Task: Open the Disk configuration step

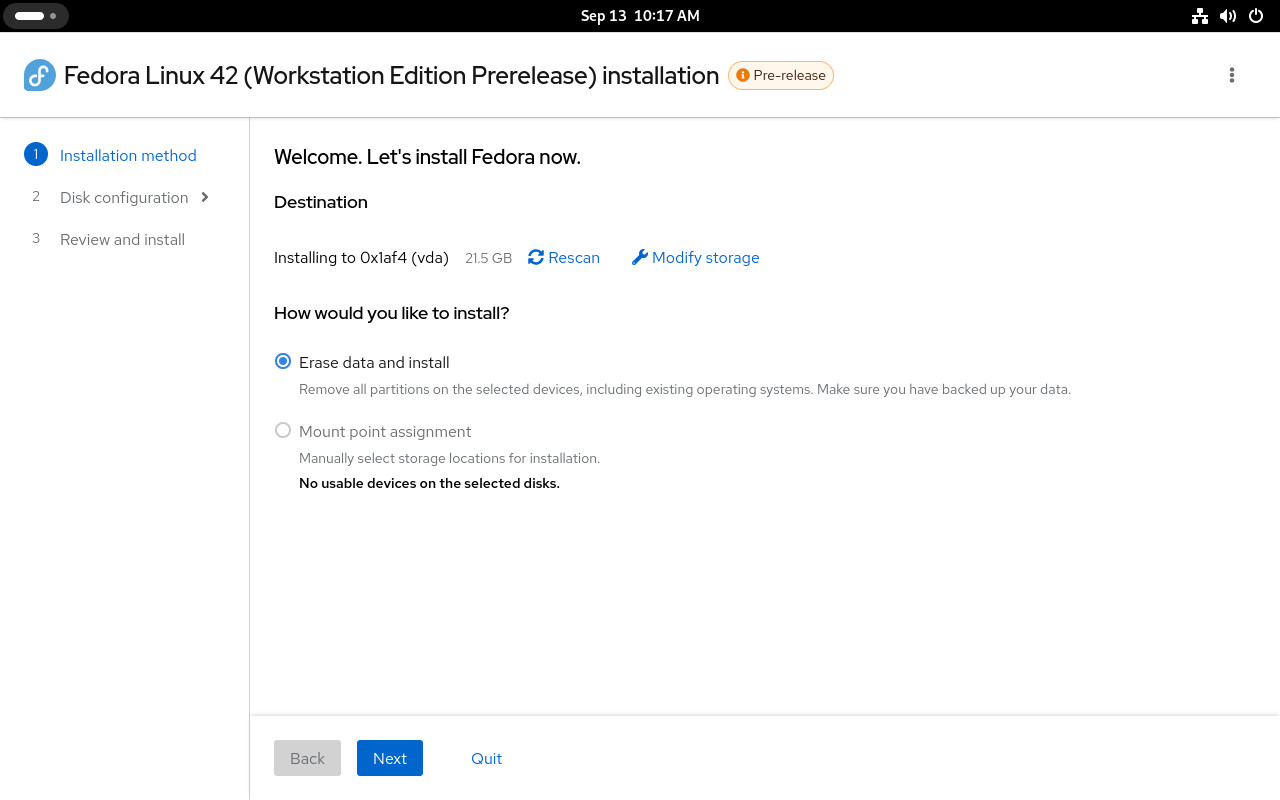Action: tap(124, 197)
